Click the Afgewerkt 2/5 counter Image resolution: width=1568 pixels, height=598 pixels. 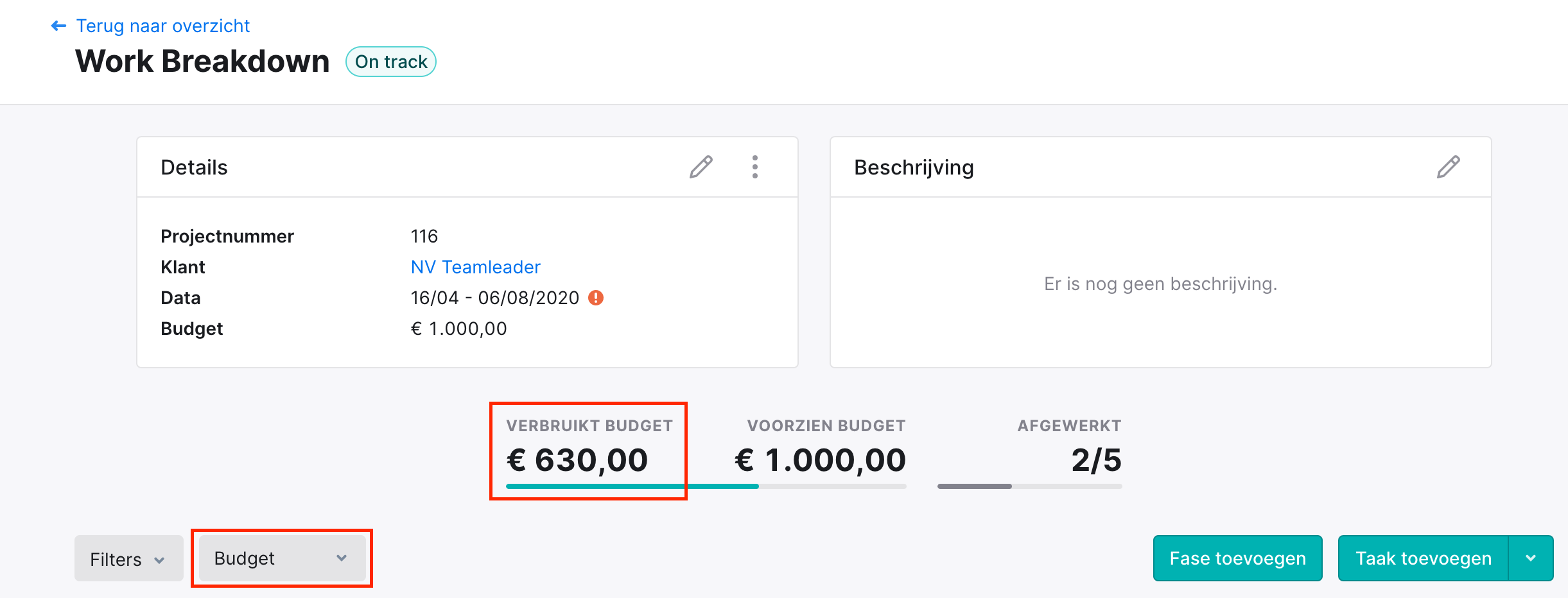pyautogui.click(x=1096, y=460)
